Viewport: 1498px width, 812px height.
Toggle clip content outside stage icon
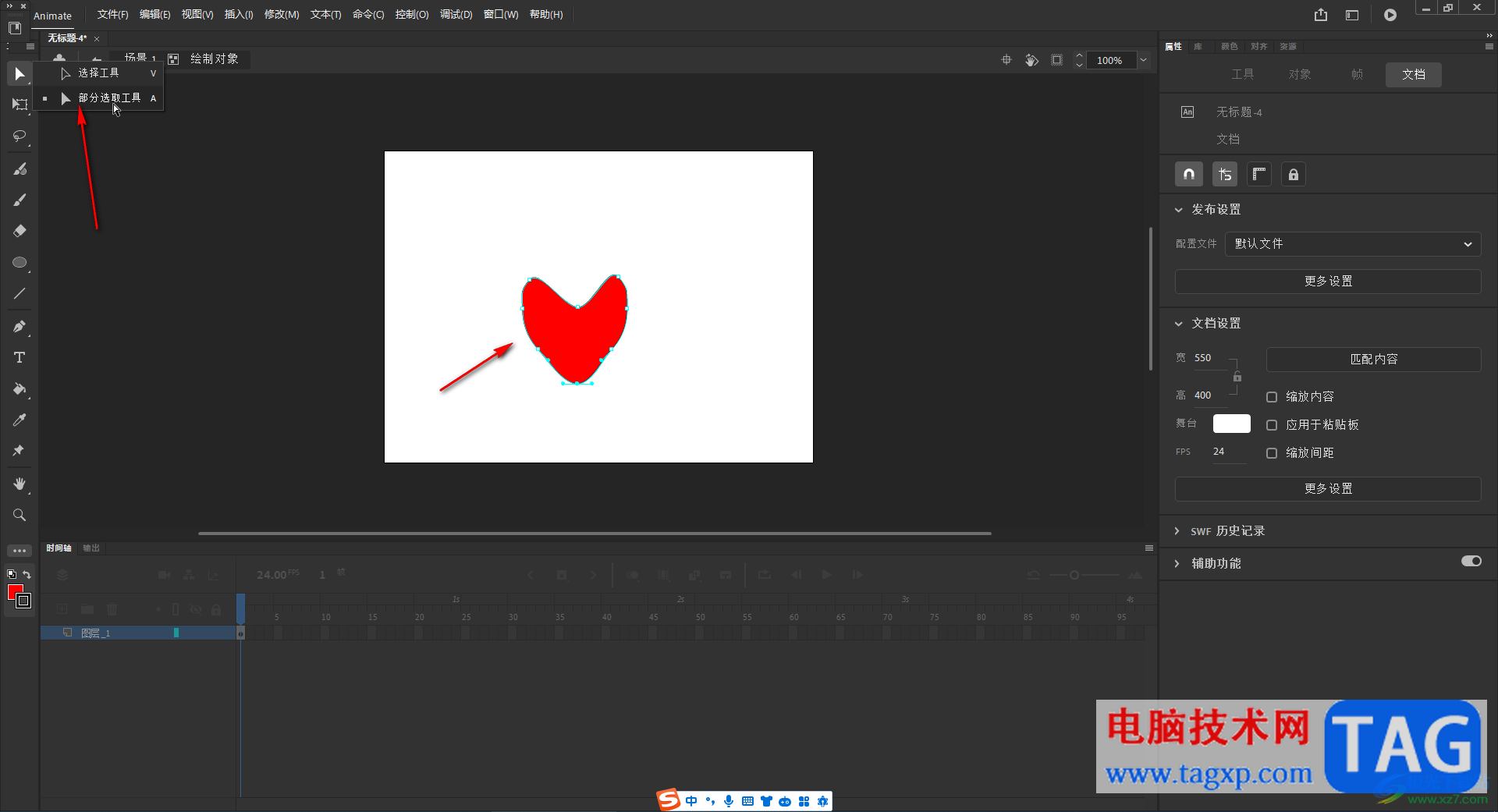[1056, 60]
